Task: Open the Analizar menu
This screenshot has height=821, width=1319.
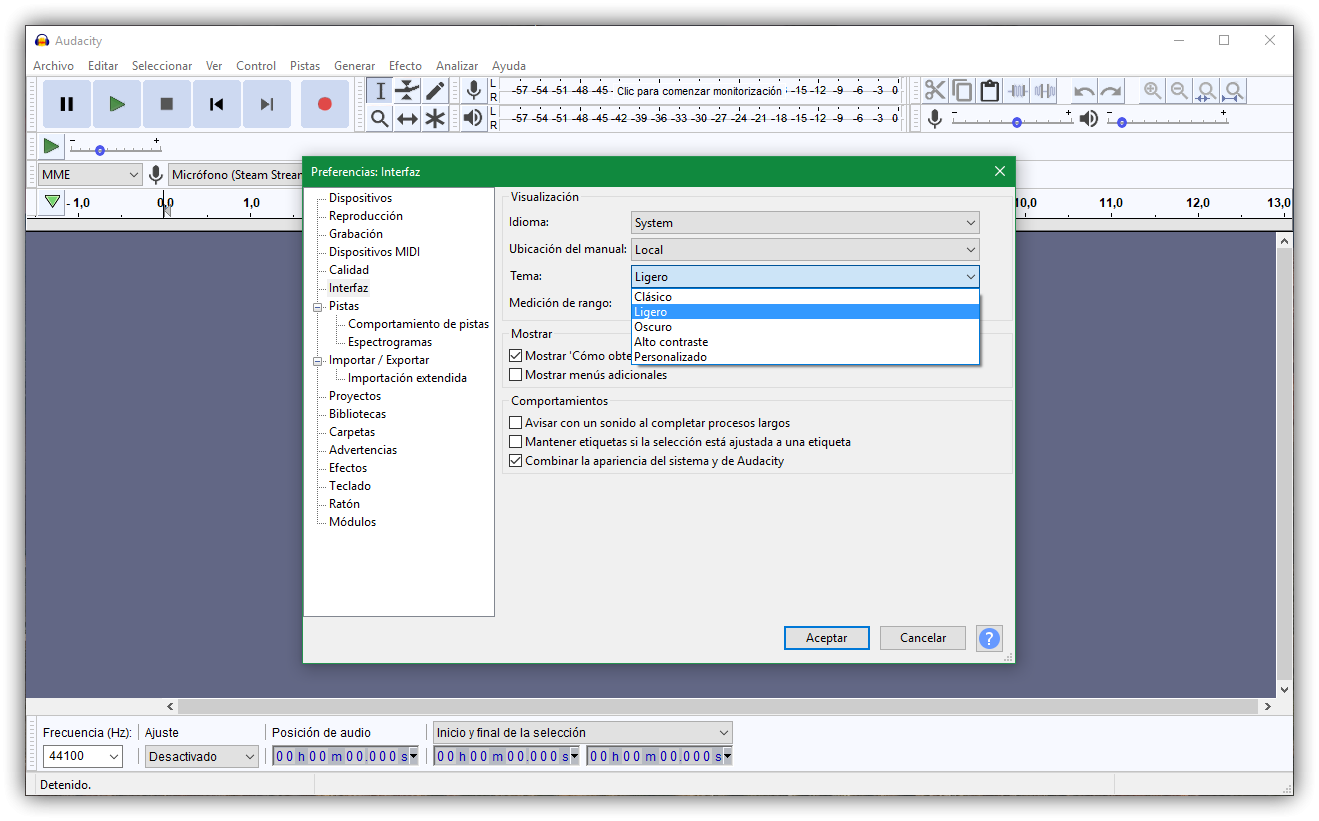Action: [x=457, y=66]
